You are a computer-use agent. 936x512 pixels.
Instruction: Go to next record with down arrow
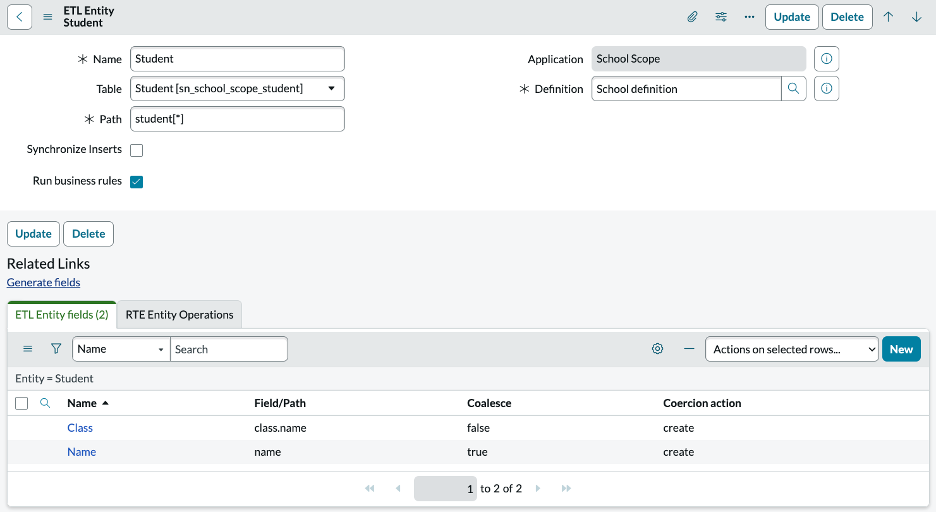click(x=916, y=17)
